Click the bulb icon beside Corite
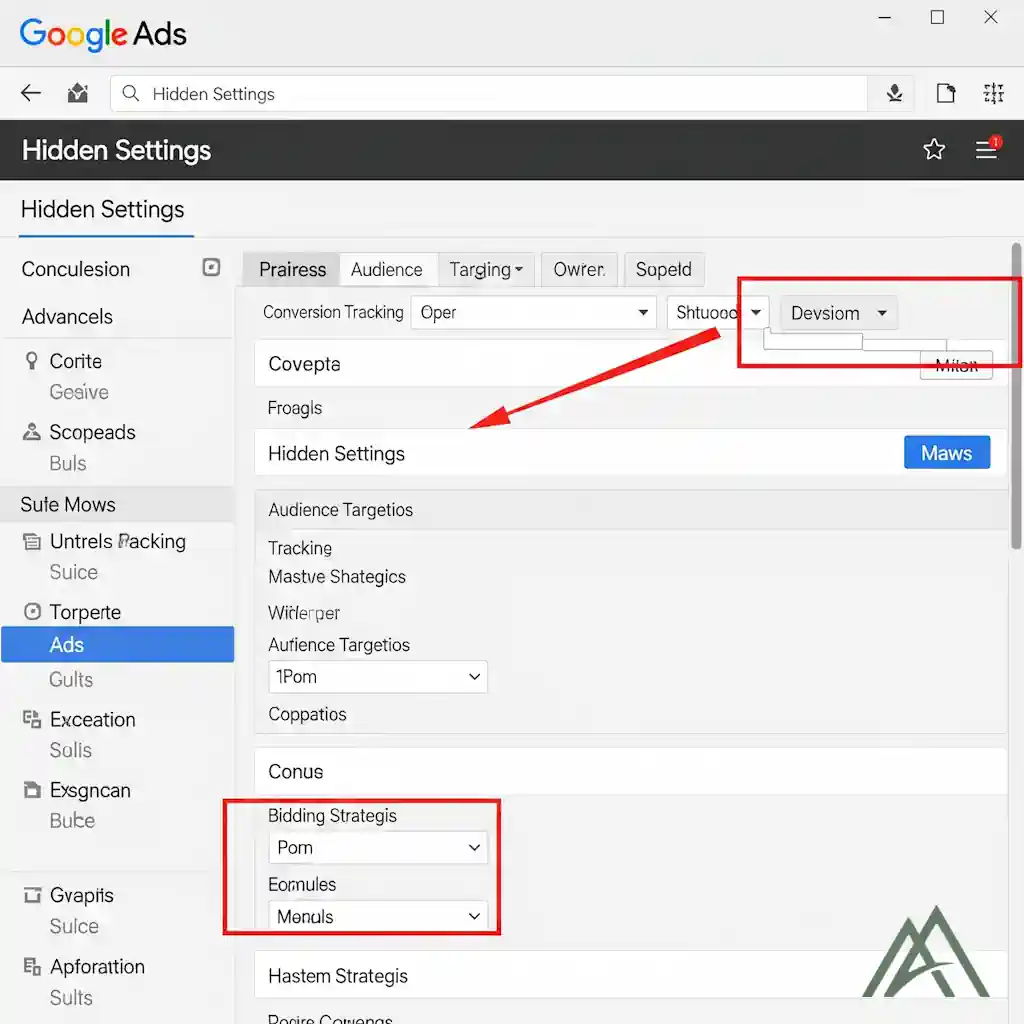The image size is (1024, 1024). click(31, 360)
